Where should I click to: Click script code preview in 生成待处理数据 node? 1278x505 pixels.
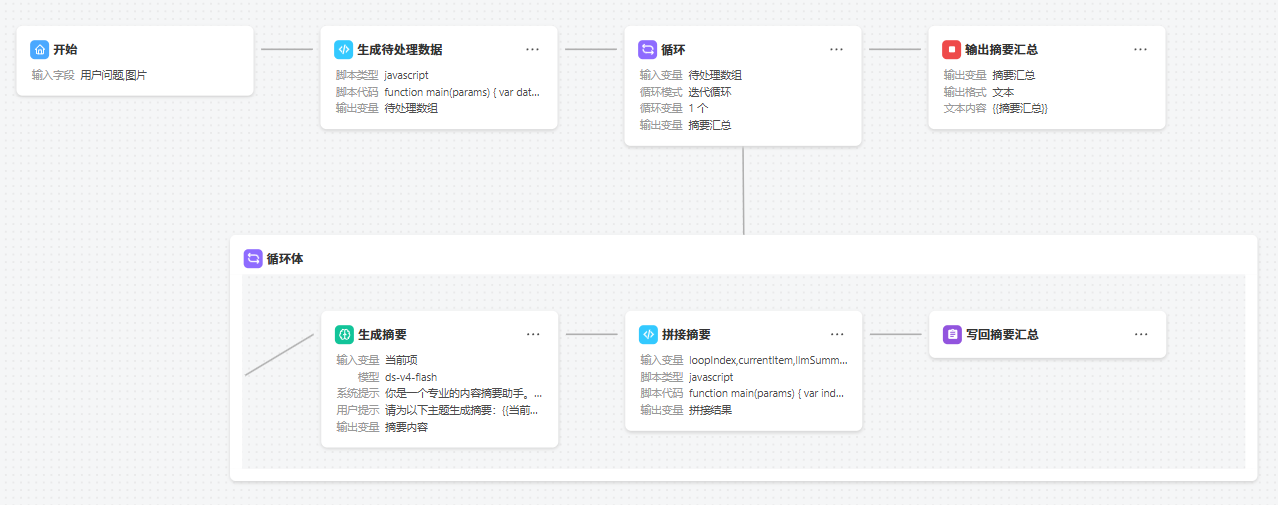coord(462,92)
